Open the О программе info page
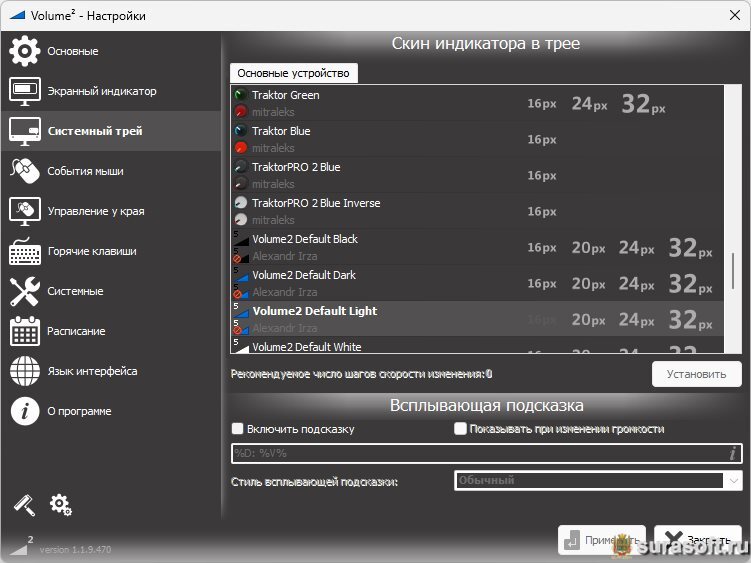Viewport: 751px width, 563px height. pyautogui.click(x=79, y=411)
